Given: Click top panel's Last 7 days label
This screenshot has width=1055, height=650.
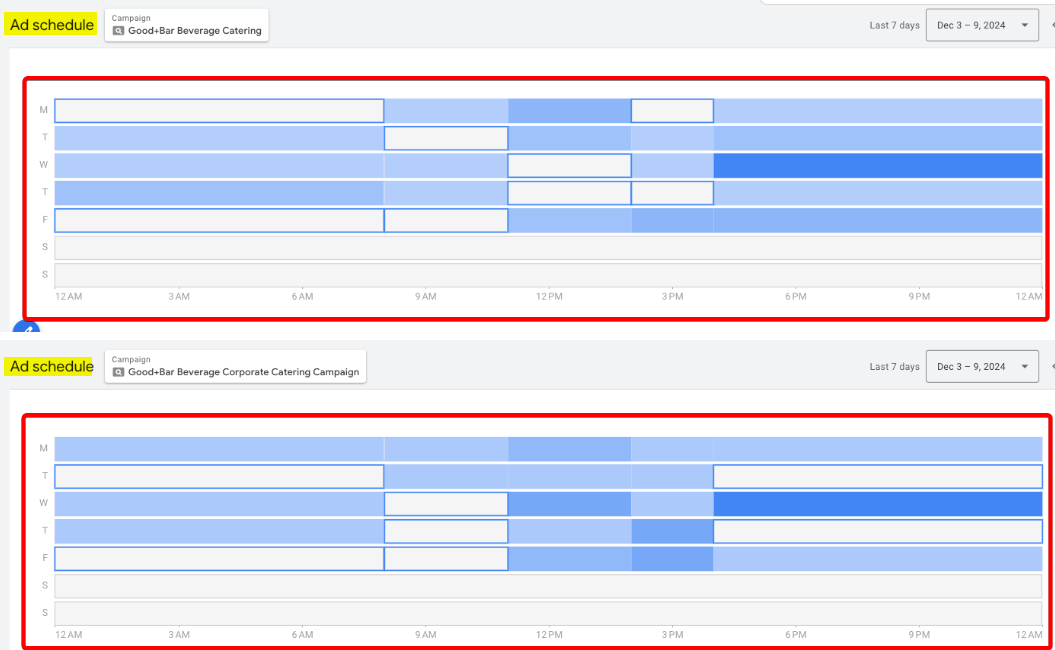Looking at the screenshot, I should (894, 25).
